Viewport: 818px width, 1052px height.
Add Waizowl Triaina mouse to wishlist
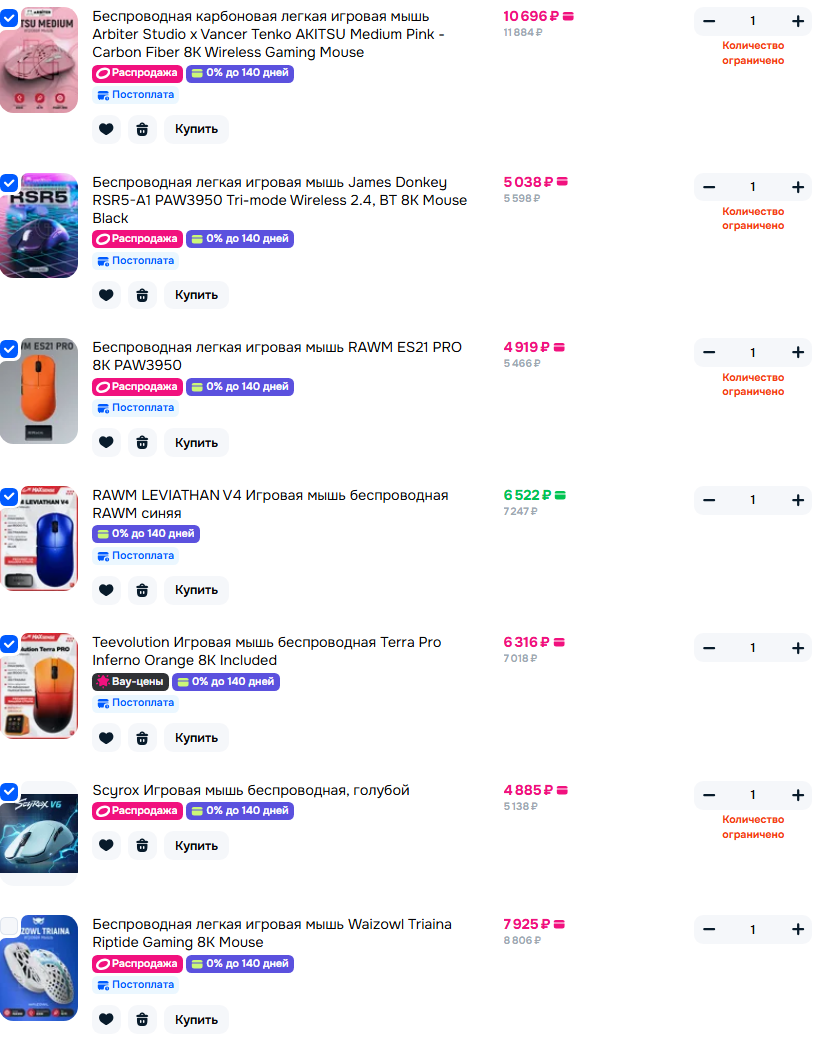click(106, 1020)
